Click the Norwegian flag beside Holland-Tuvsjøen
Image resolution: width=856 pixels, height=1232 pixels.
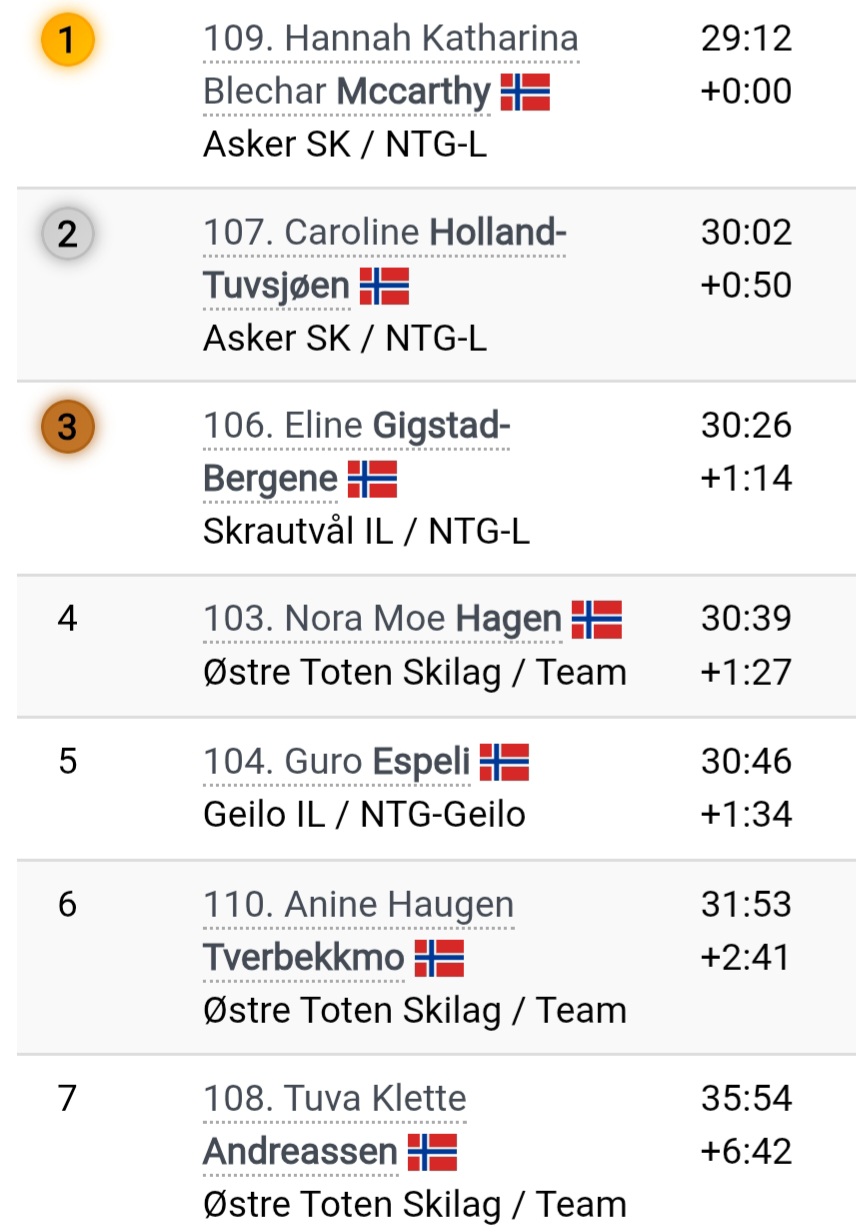click(x=384, y=287)
